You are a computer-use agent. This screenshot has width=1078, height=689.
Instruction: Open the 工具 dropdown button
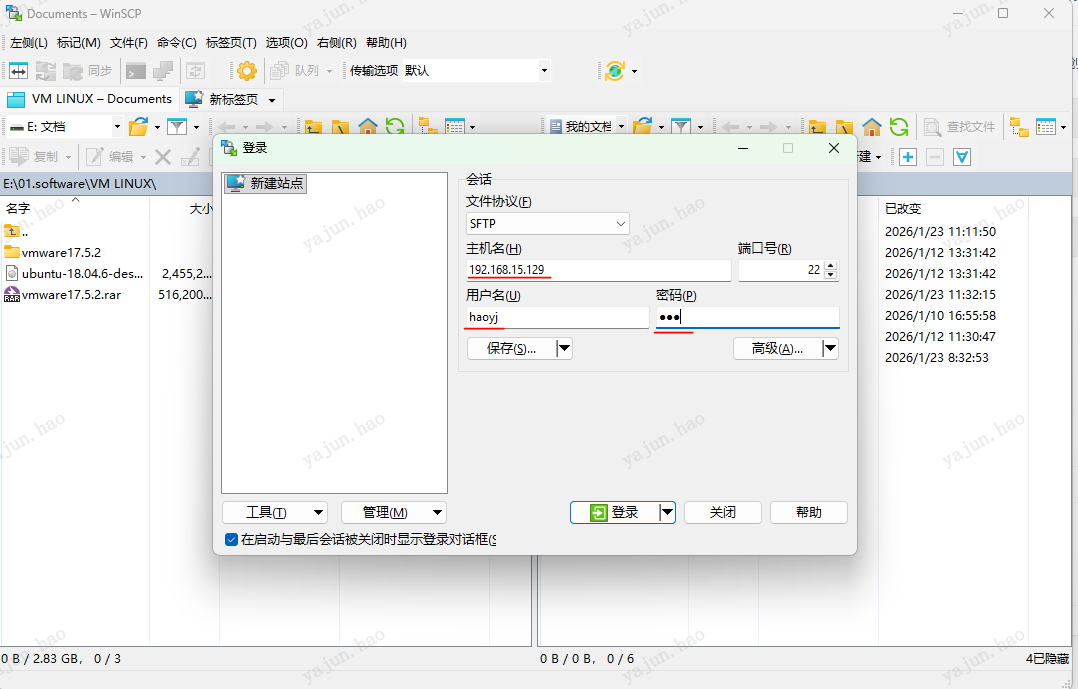click(x=275, y=512)
